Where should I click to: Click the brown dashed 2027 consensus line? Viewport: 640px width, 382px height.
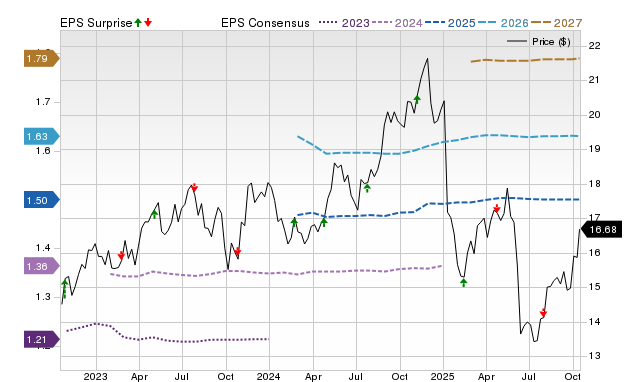point(526,60)
